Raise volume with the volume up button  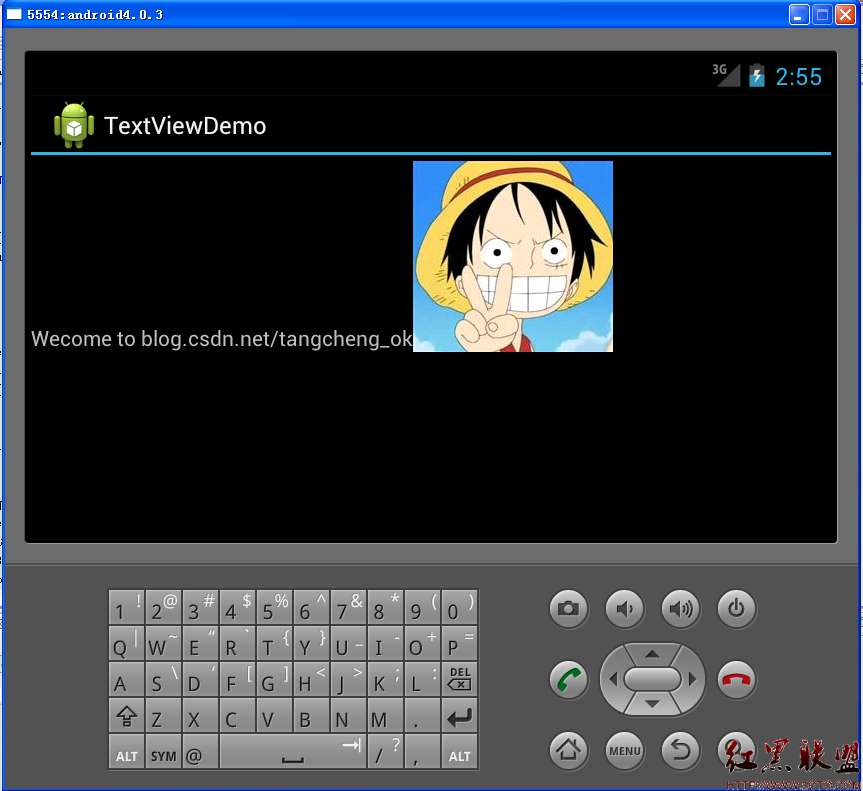click(x=681, y=608)
